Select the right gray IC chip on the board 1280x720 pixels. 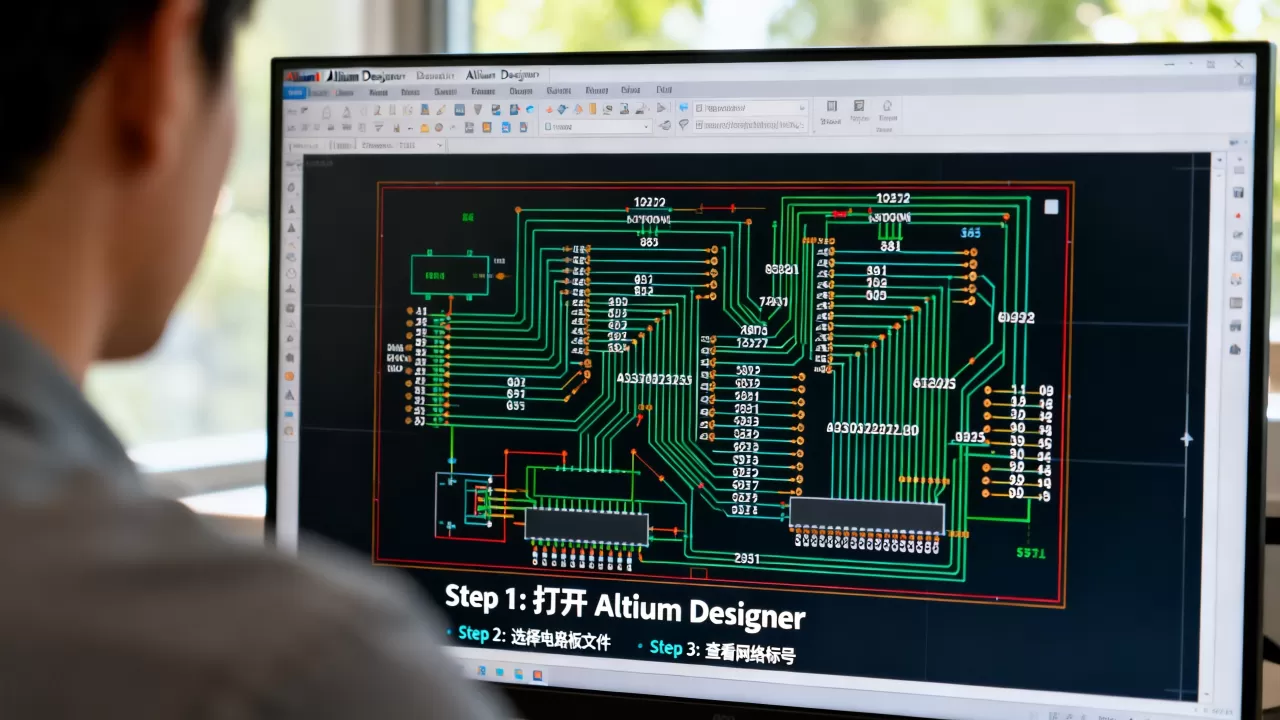[867, 516]
